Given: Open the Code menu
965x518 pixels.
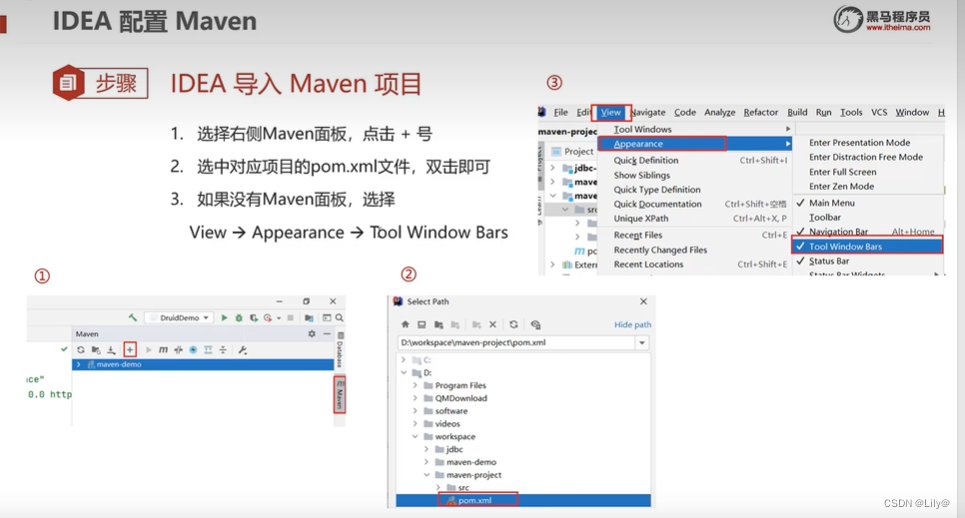Looking at the screenshot, I should click(685, 112).
